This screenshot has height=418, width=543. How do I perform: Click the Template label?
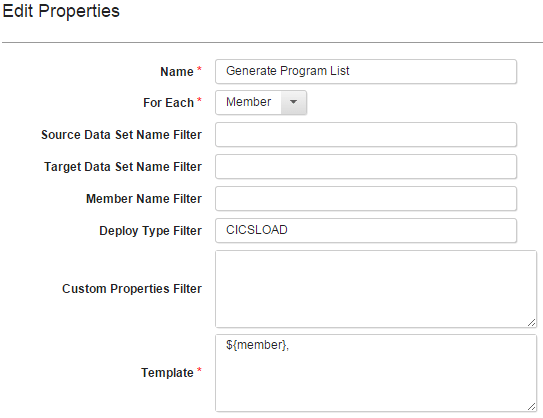(x=167, y=373)
